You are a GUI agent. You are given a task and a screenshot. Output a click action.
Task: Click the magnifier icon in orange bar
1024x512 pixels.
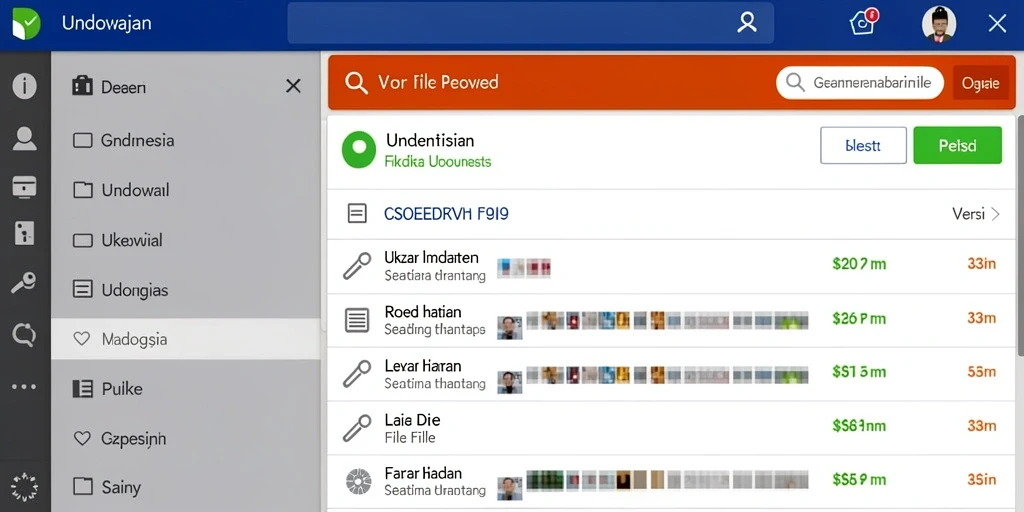[356, 83]
